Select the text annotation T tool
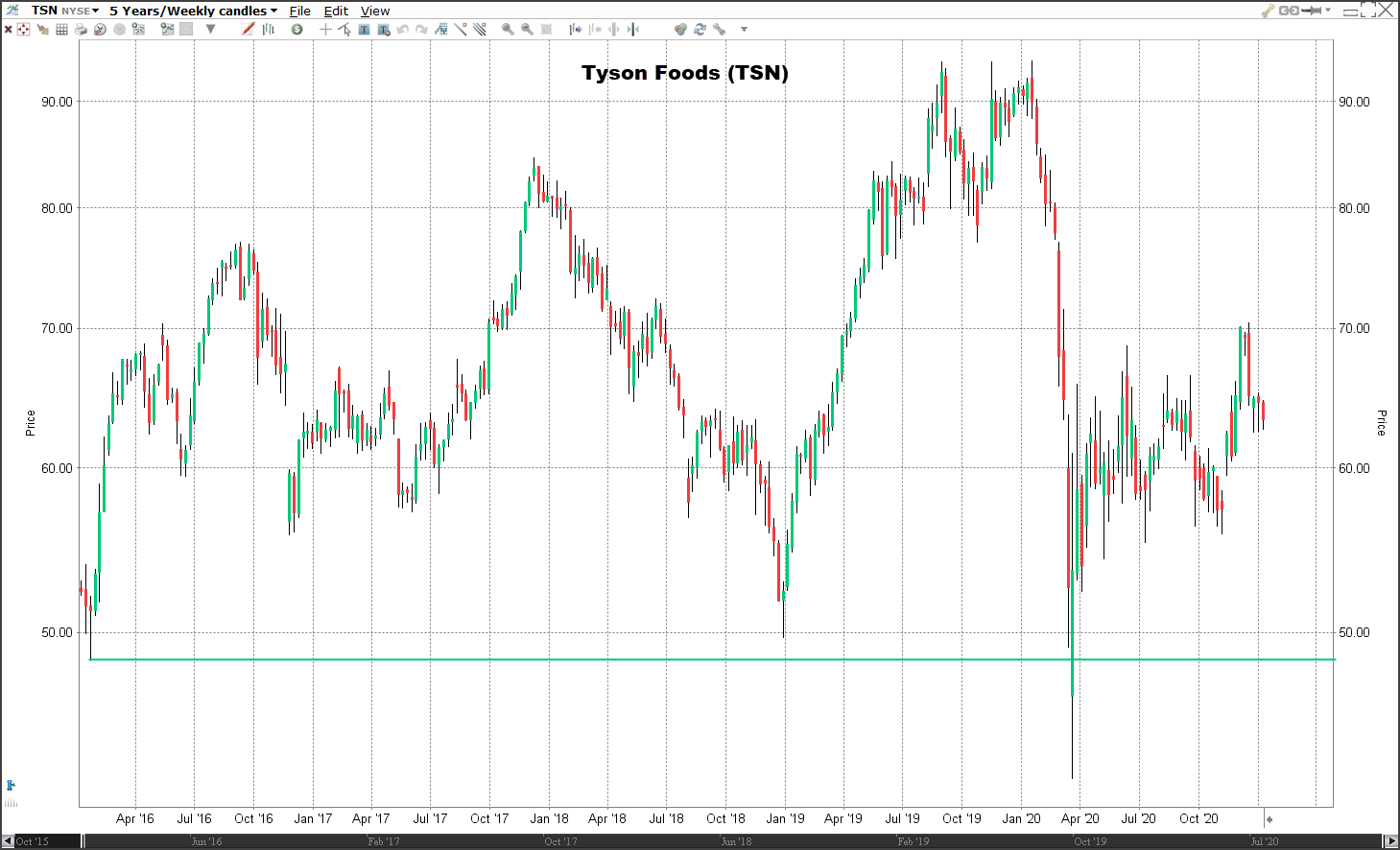 pos(364,30)
